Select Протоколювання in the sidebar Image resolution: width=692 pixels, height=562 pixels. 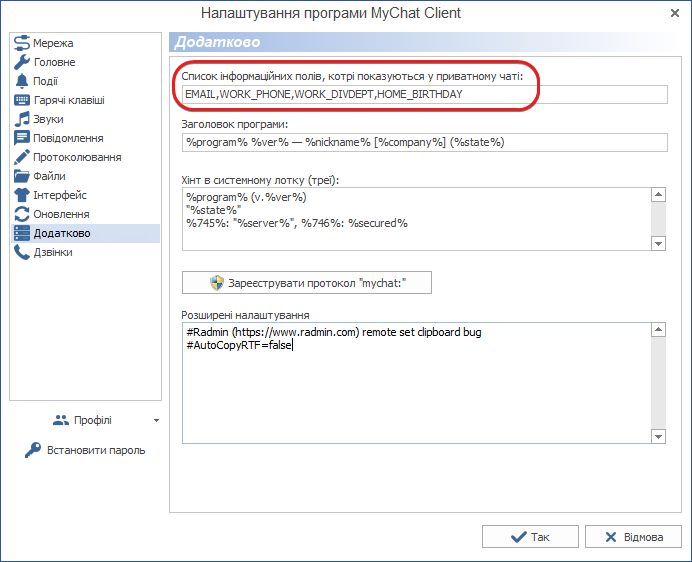pos(86,157)
